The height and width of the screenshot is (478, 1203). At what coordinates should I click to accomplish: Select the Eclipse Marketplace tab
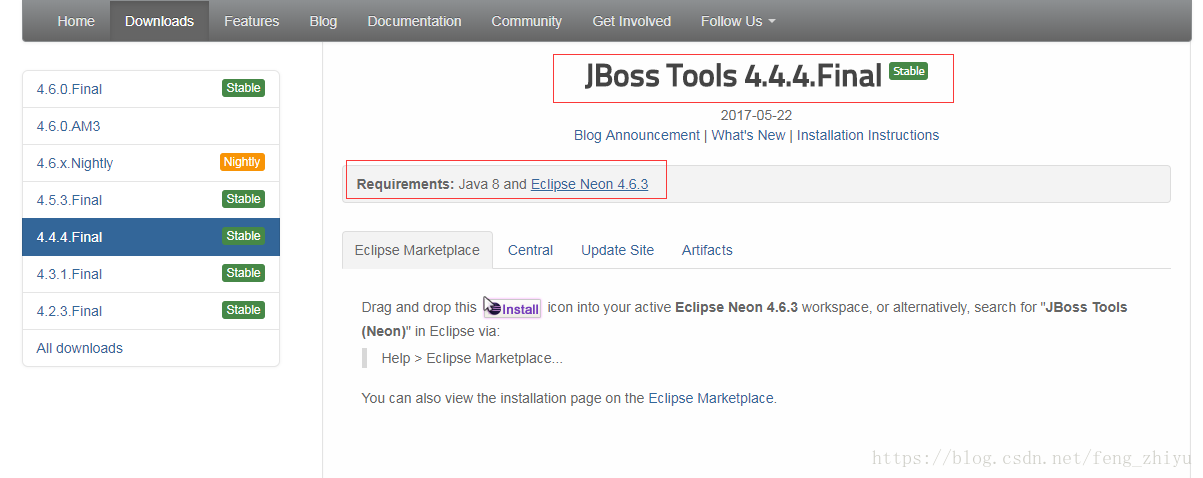tap(417, 250)
